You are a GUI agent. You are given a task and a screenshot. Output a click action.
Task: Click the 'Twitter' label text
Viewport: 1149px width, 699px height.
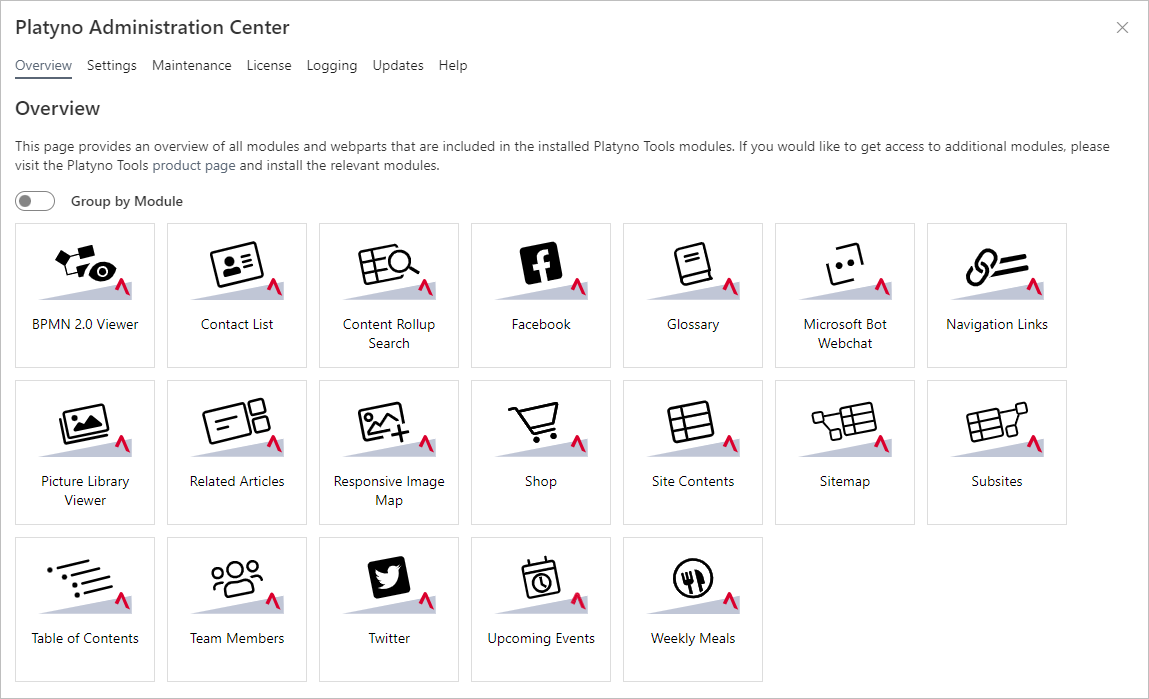389,638
